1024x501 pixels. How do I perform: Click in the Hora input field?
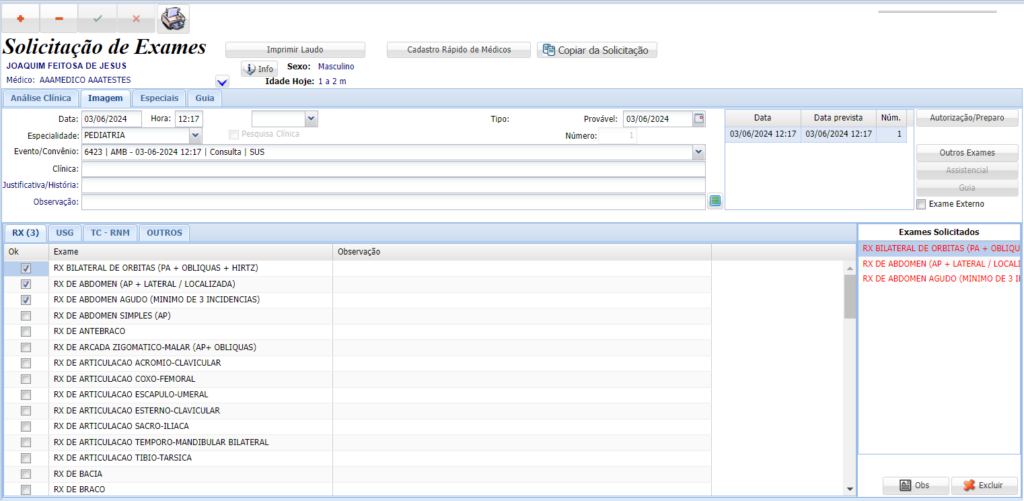pyautogui.click(x=189, y=119)
